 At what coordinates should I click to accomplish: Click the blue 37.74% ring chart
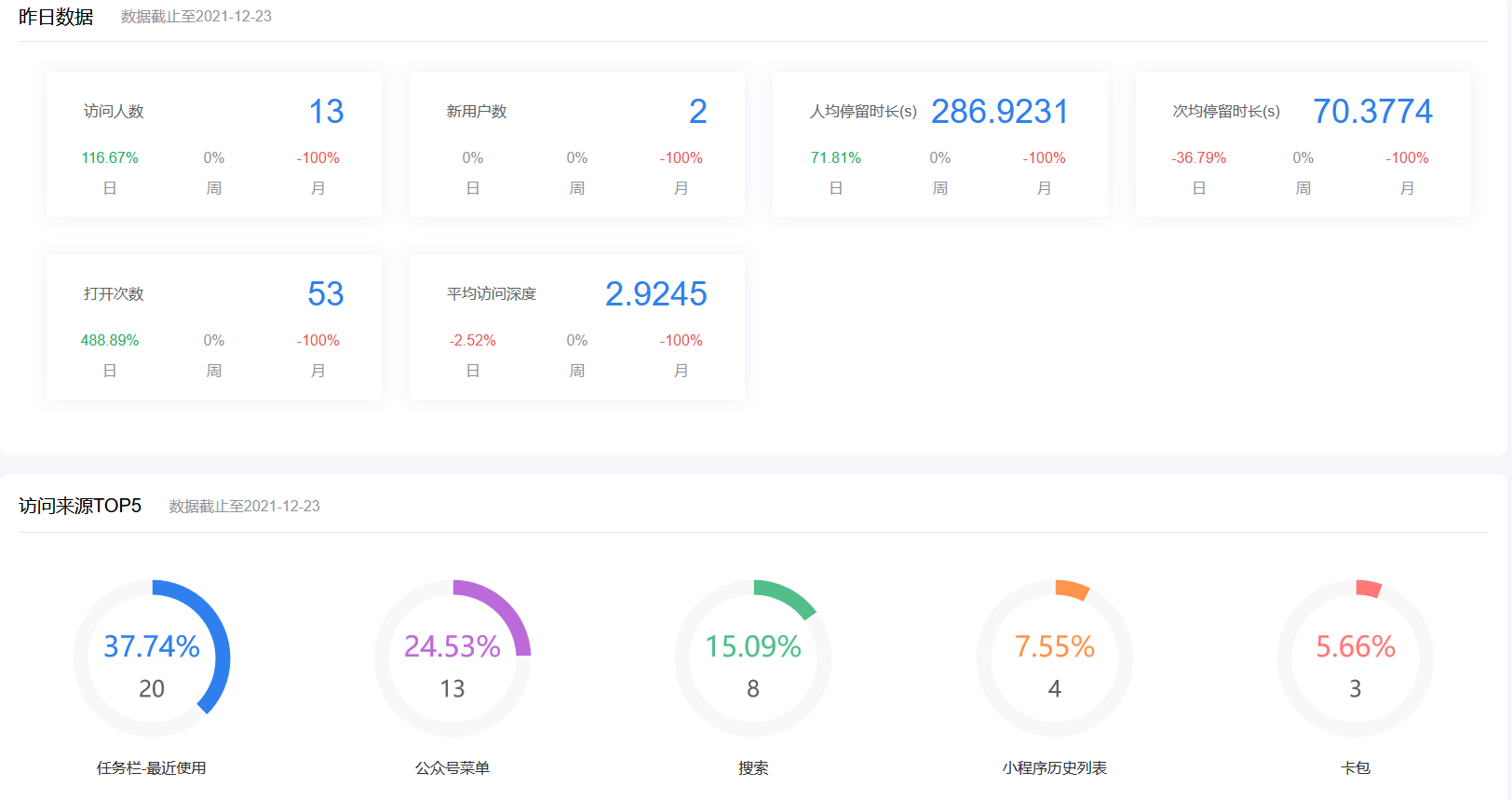152,658
